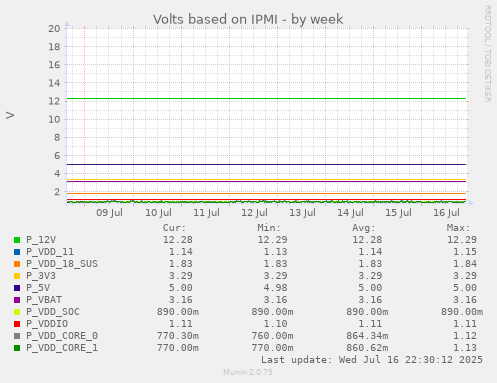Click the P_VDD_CORE_0 gray legend swatch
The height and width of the screenshot is (383, 497).
click(17, 336)
